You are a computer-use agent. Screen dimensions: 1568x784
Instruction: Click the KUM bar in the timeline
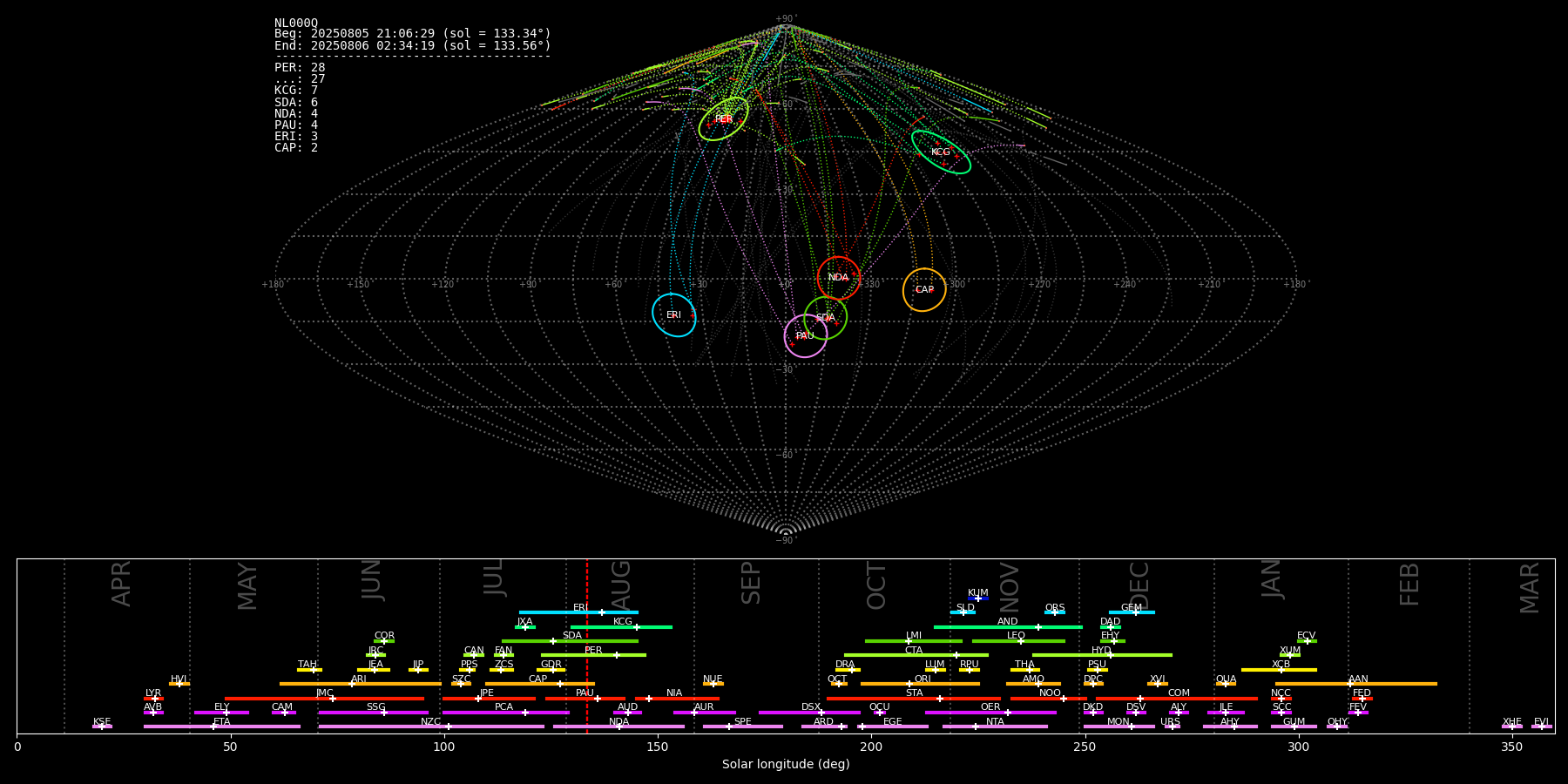[978, 598]
